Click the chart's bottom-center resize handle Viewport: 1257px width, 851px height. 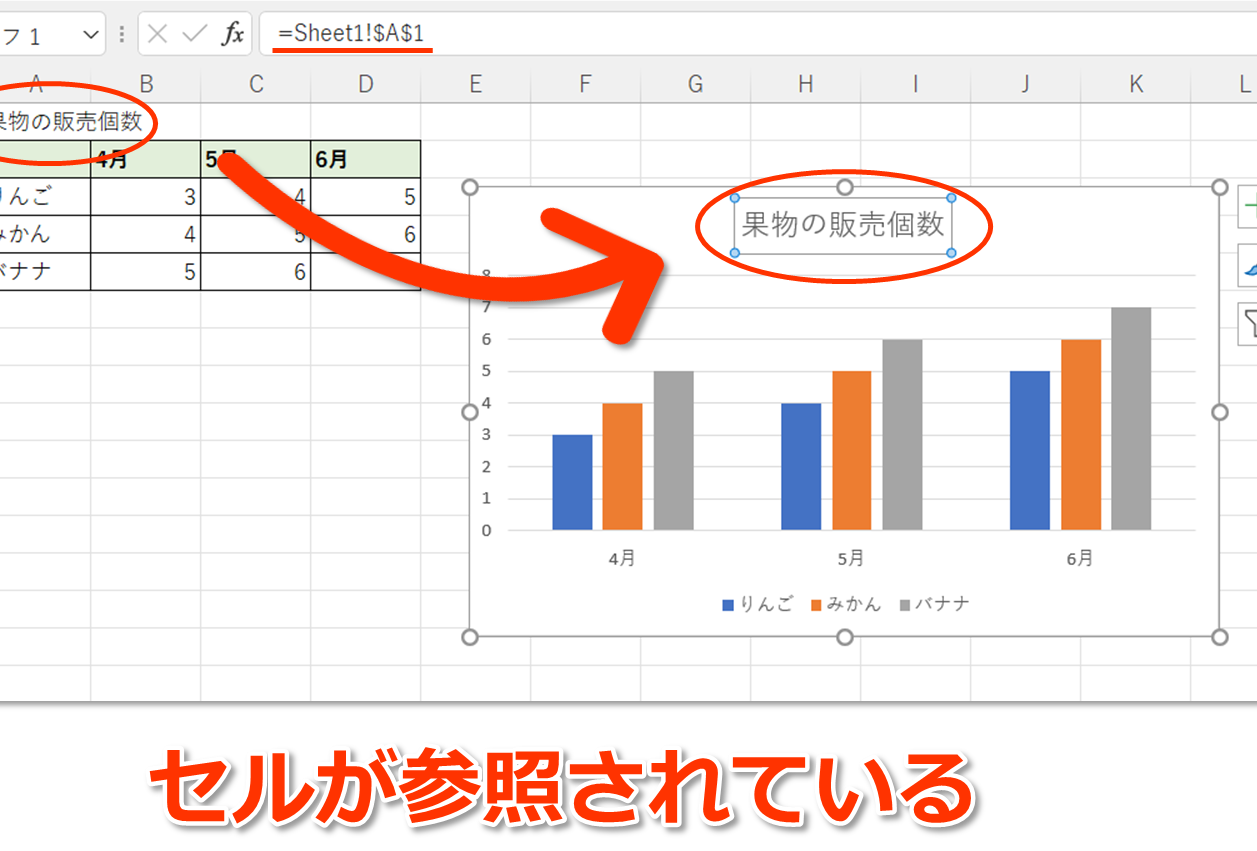tap(845, 637)
